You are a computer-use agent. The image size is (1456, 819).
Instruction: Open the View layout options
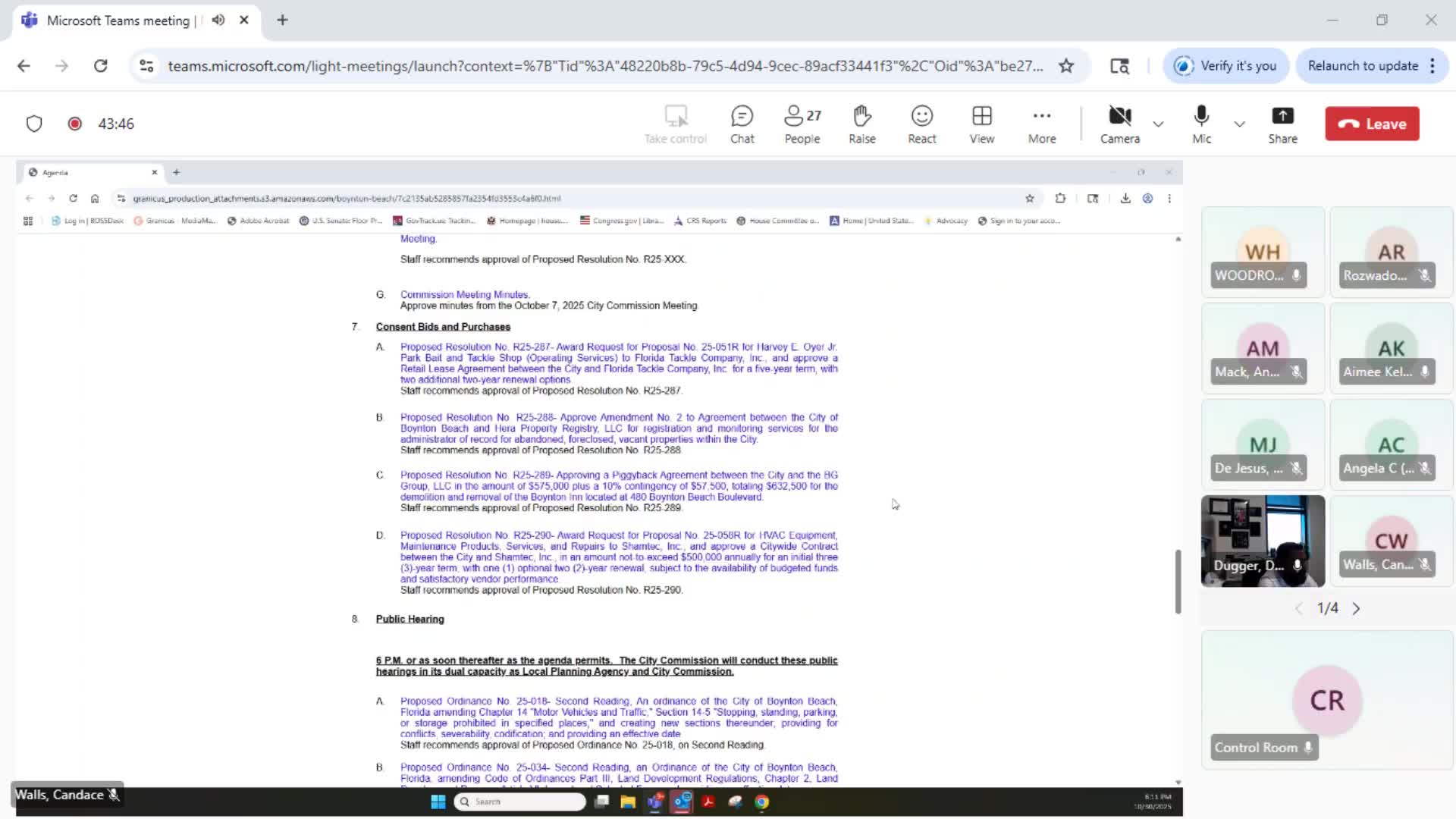click(x=981, y=124)
